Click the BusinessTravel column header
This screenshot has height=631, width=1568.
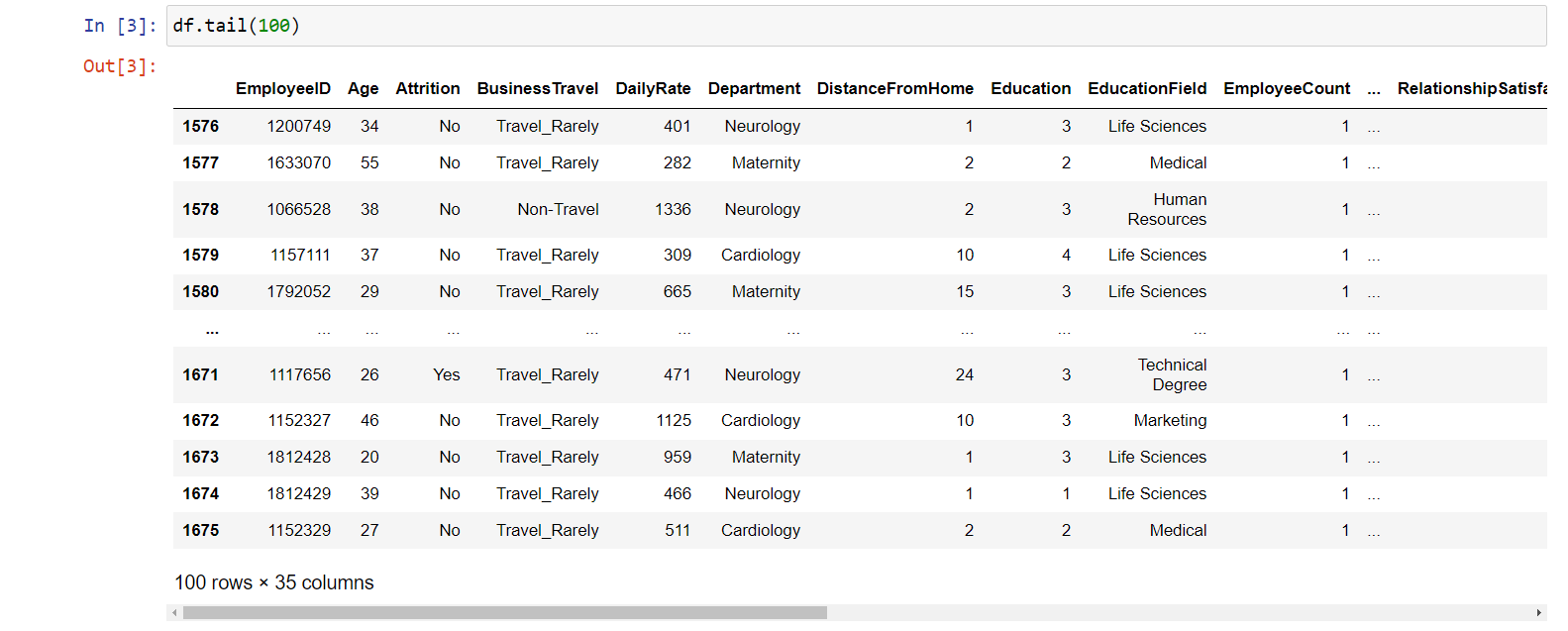pyautogui.click(x=537, y=89)
